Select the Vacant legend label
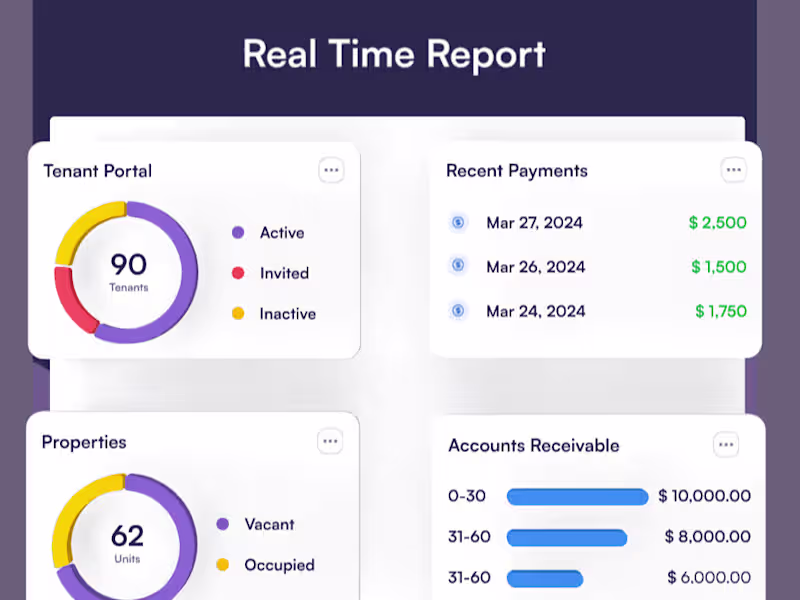Screen dimensions: 800x600 pyautogui.click(x=269, y=524)
